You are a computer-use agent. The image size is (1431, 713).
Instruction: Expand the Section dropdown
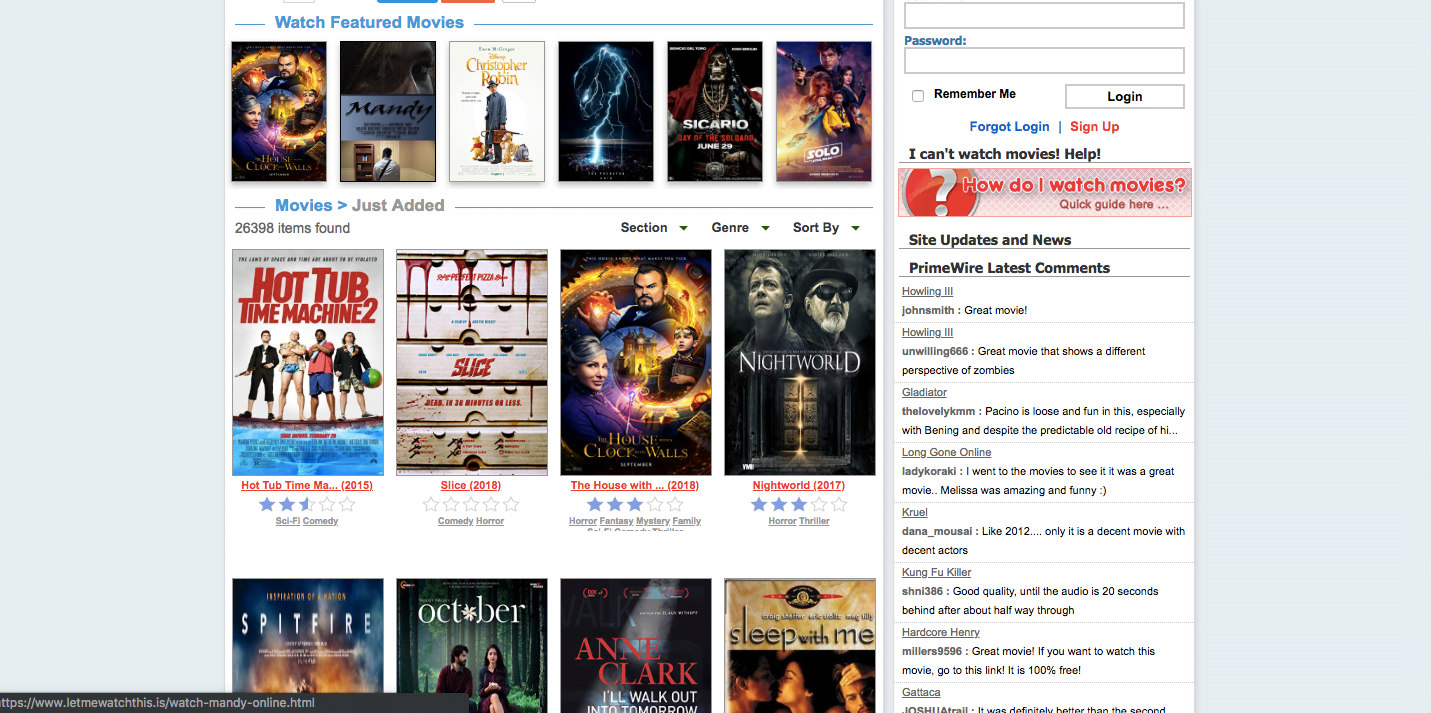pyautogui.click(x=654, y=228)
